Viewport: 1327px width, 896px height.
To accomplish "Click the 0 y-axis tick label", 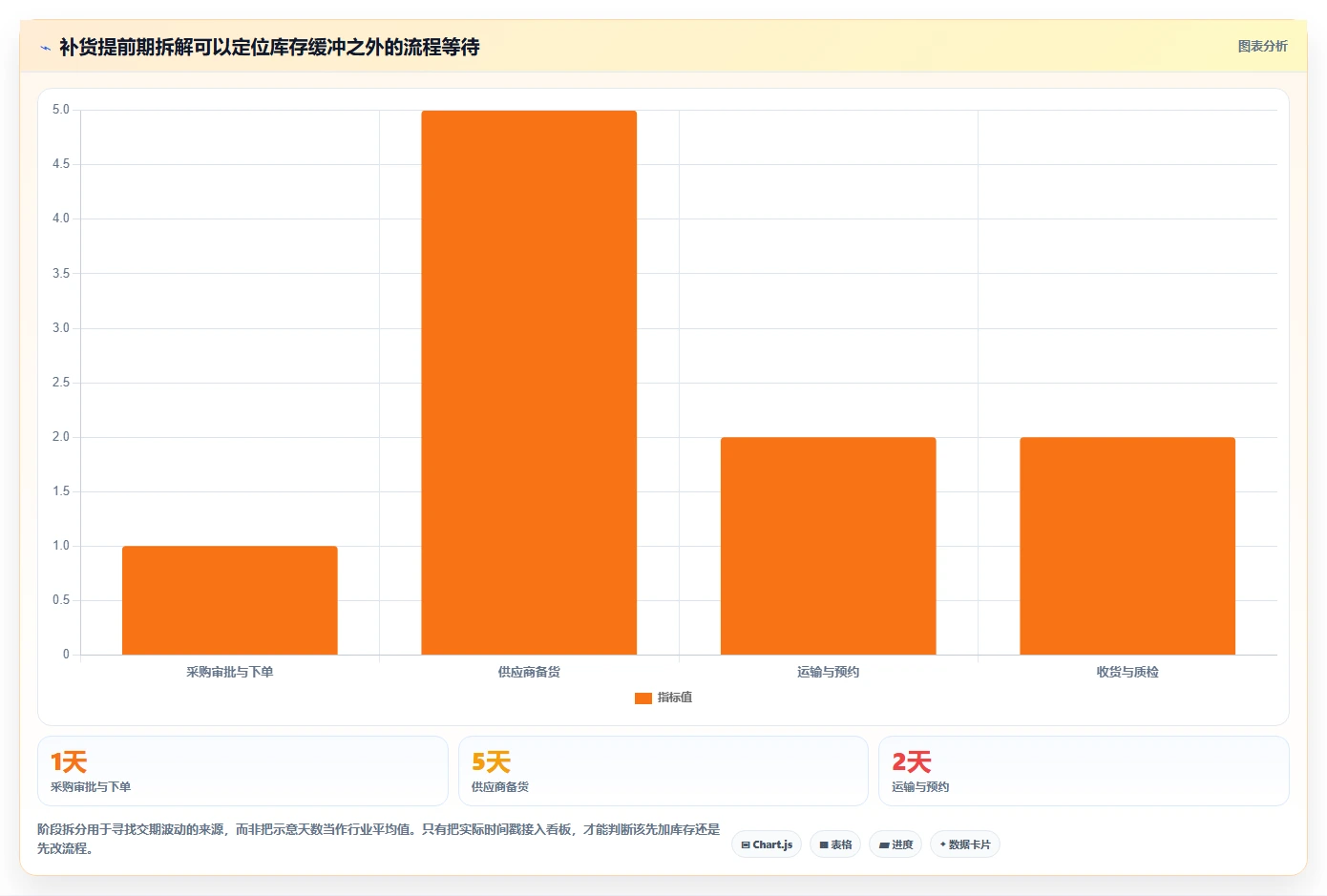I will (x=66, y=655).
